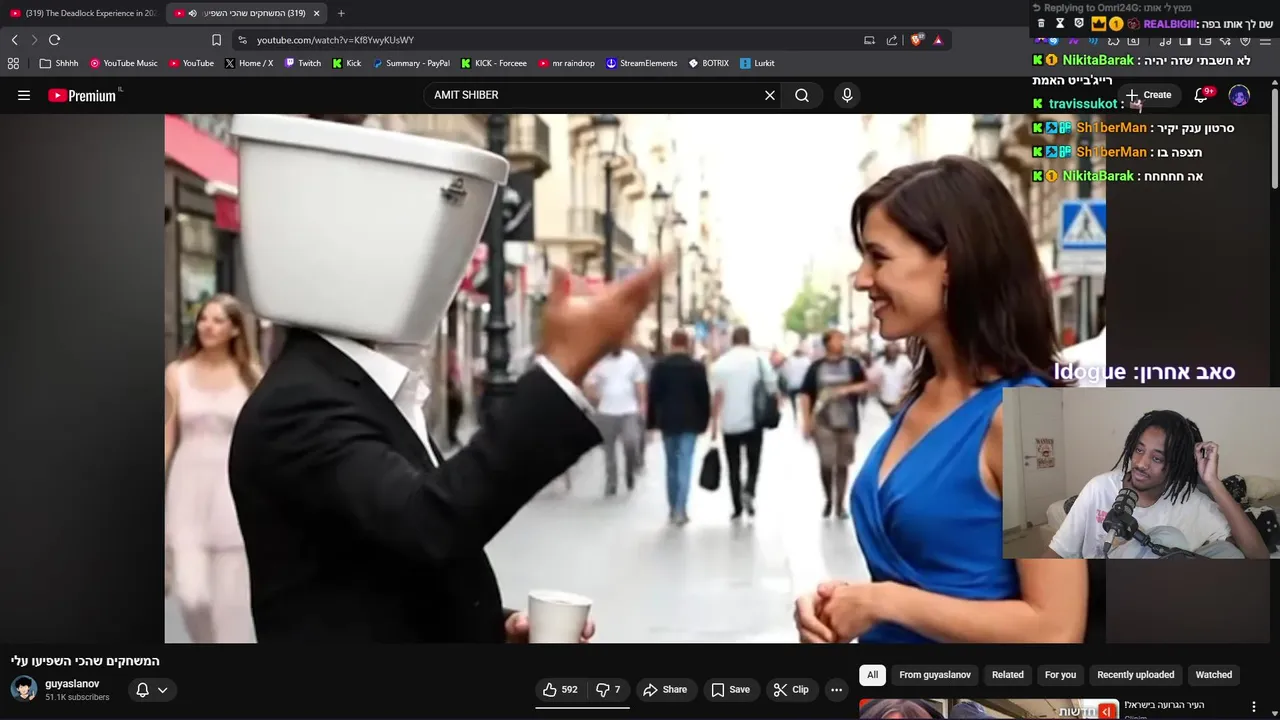Clear the search query with X
The height and width of the screenshot is (720, 1280).
click(770, 95)
